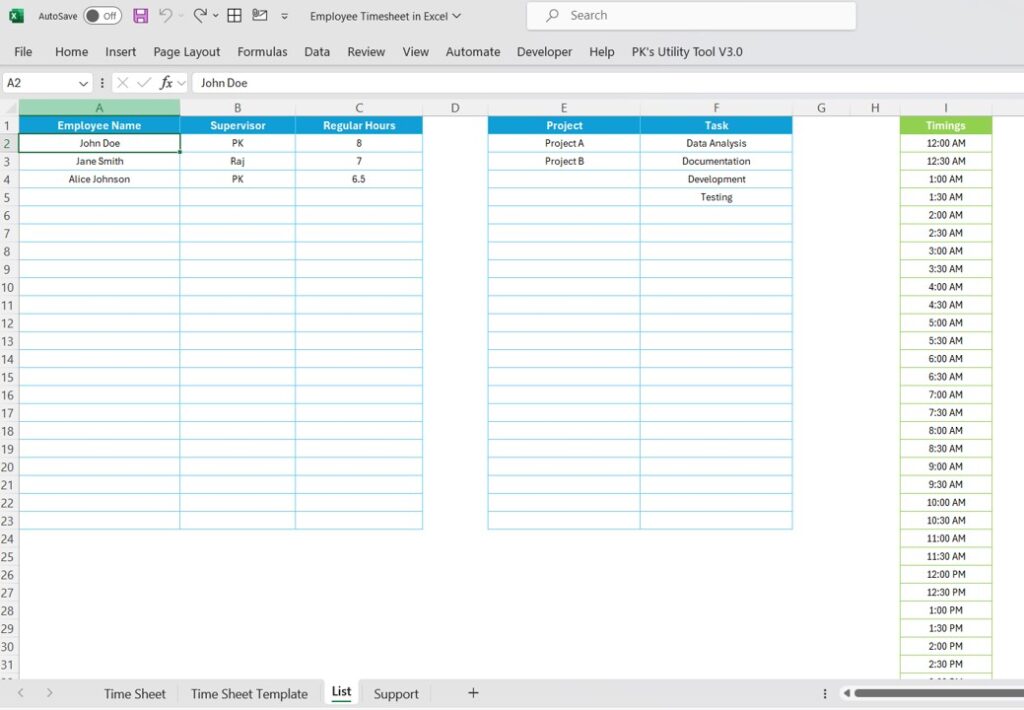
Task: Click the Undo icon
Action: pyautogui.click(x=166, y=15)
